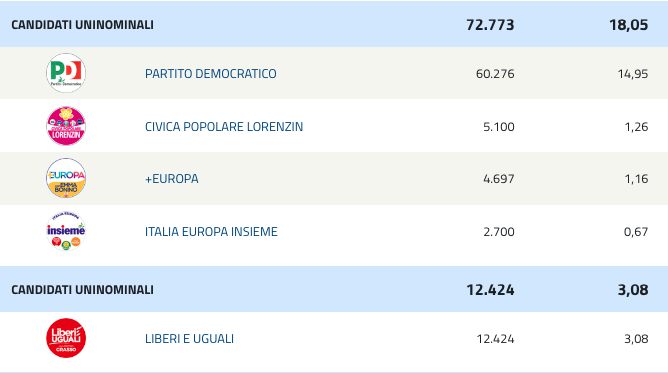This screenshot has height=373, width=668.
Task: Click the 4.697 votes cell
Action: (498, 178)
